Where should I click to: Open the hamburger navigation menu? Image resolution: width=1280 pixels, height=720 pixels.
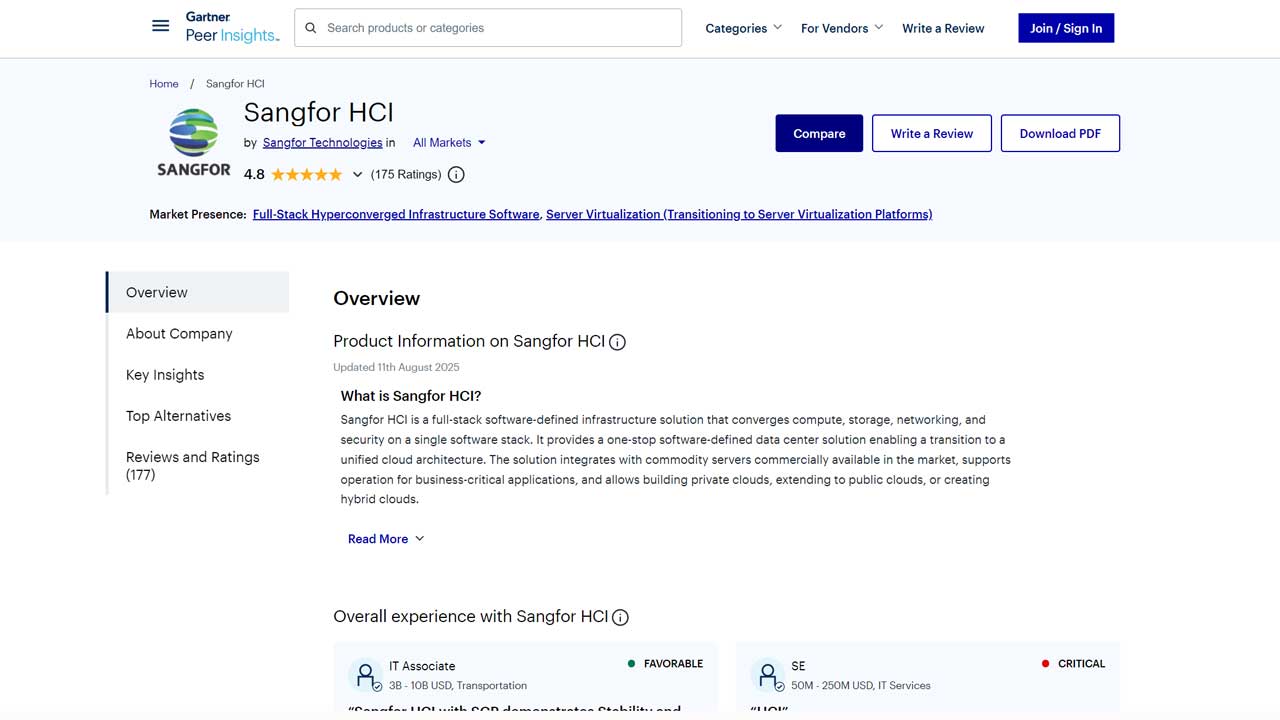(x=160, y=26)
